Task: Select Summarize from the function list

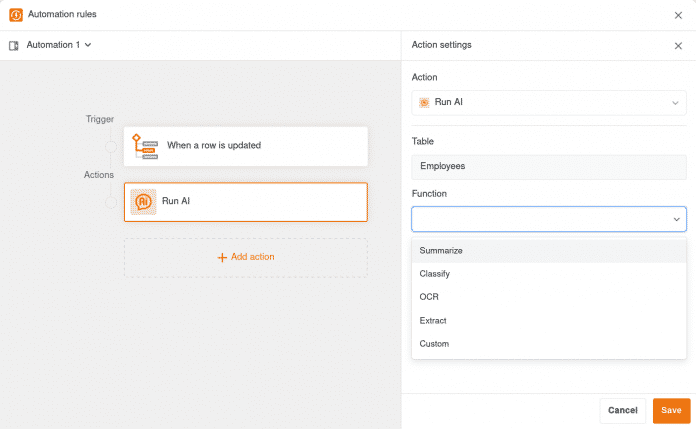Action: tap(441, 250)
